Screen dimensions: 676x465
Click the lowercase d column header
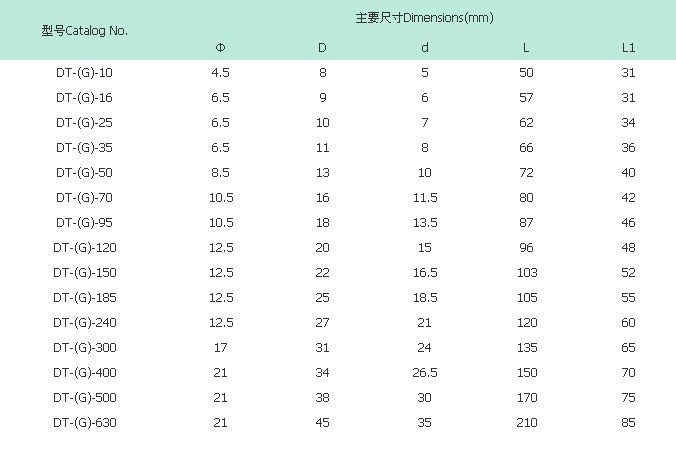pyautogui.click(x=424, y=47)
